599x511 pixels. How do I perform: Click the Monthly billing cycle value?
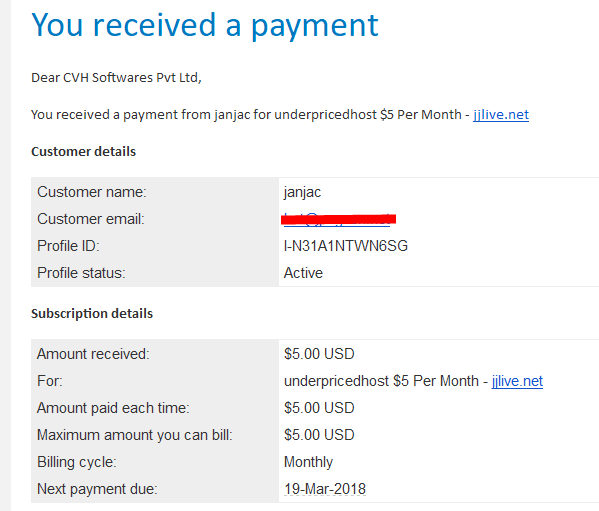308,462
